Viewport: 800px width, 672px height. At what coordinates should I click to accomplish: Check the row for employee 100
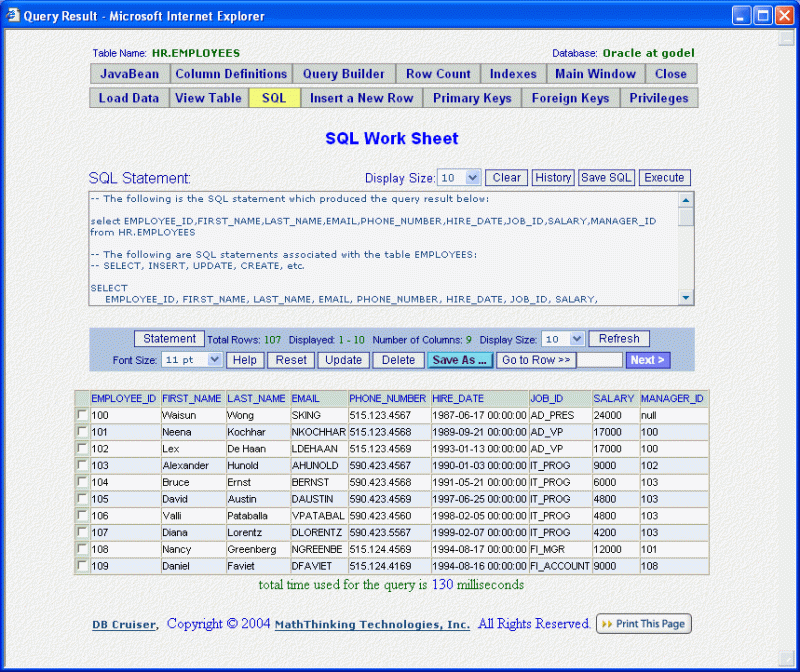coord(81,415)
